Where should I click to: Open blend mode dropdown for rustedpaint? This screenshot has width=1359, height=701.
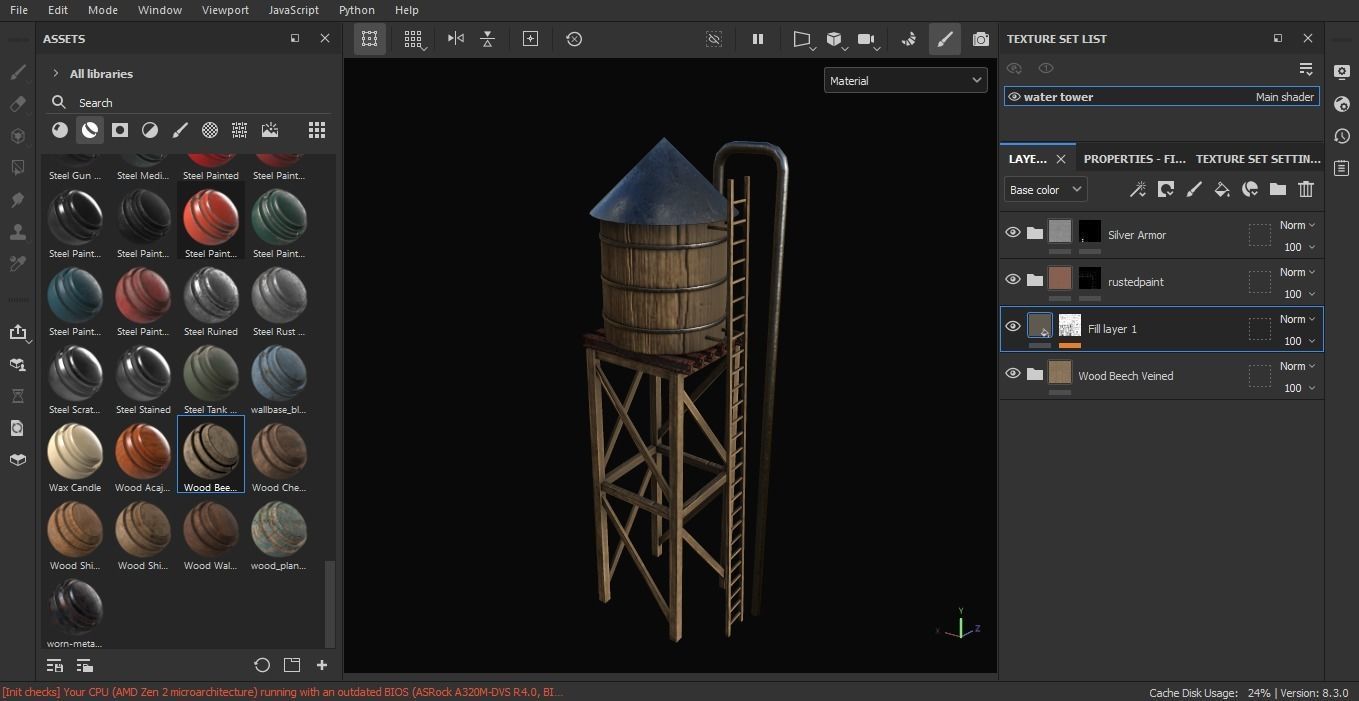point(1298,272)
